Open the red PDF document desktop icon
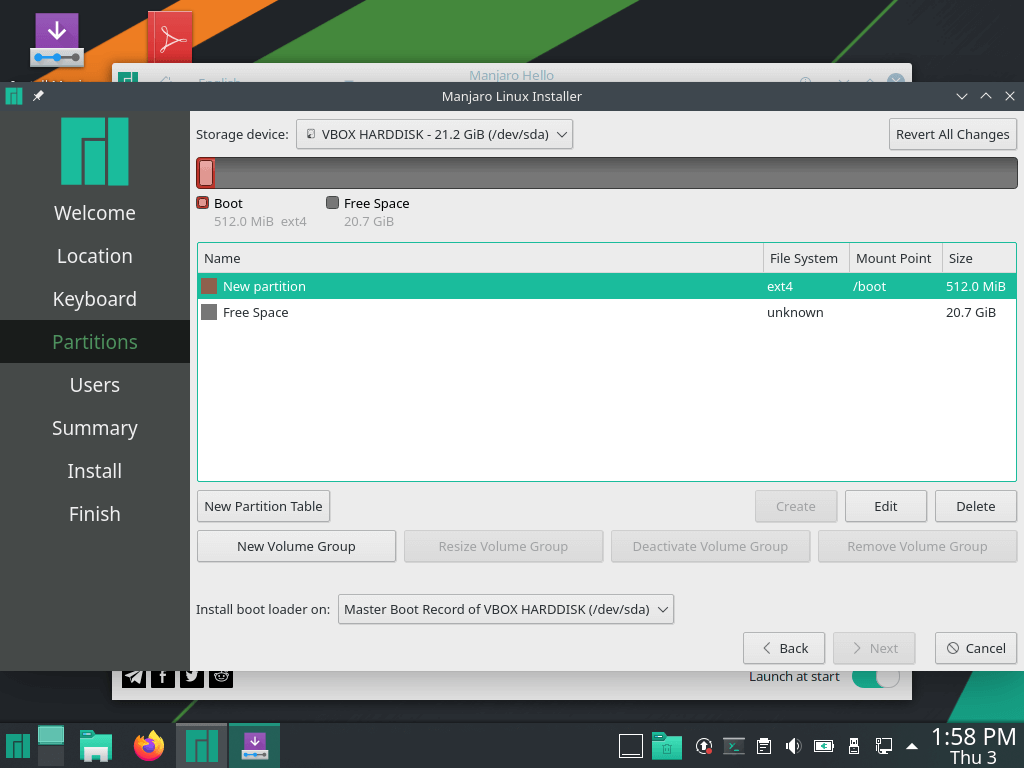This screenshot has height=768, width=1024. coord(170,38)
